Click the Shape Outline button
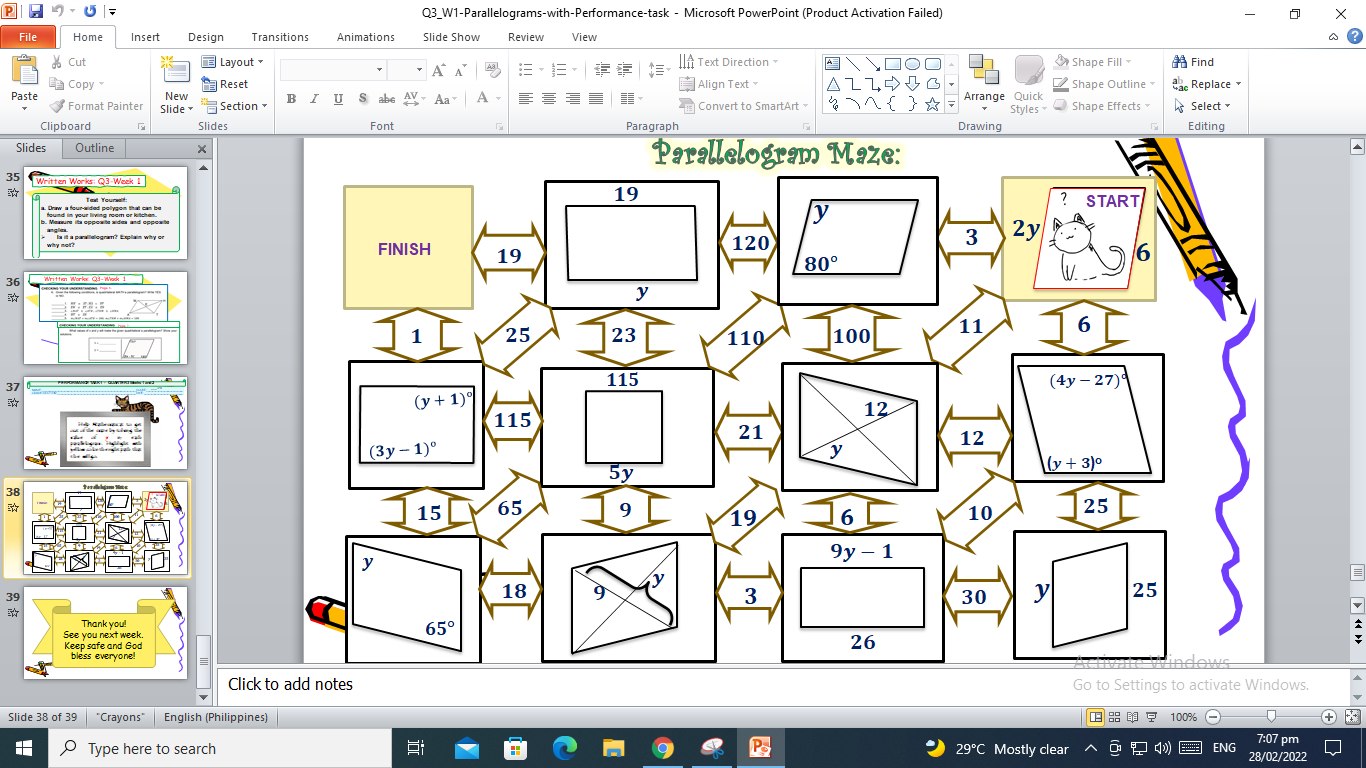This screenshot has width=1366, height=768. point(1098,84)
